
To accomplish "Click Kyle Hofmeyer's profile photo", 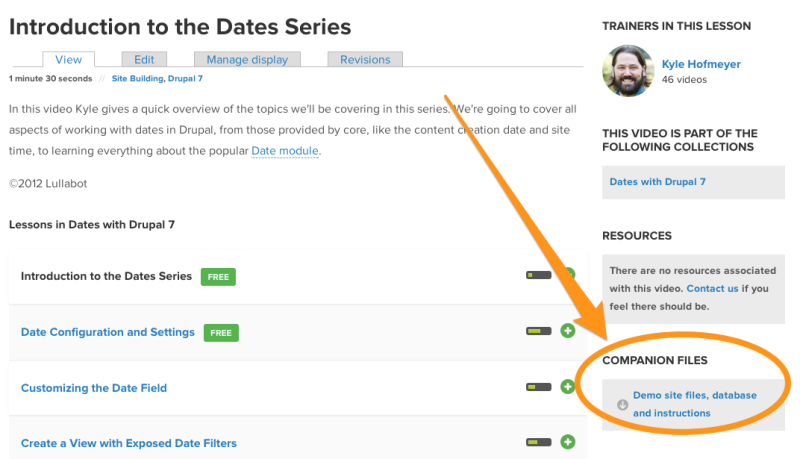I will coord(628,70).
